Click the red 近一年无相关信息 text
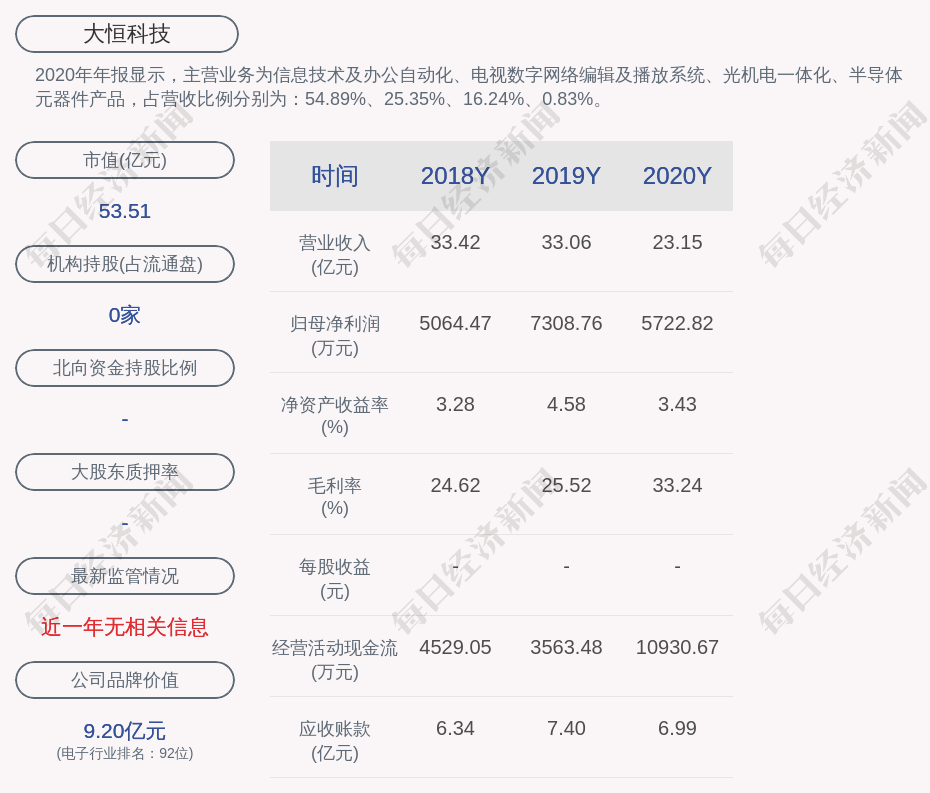This screenshot has width=930, height=793. [x=125, y=627]
